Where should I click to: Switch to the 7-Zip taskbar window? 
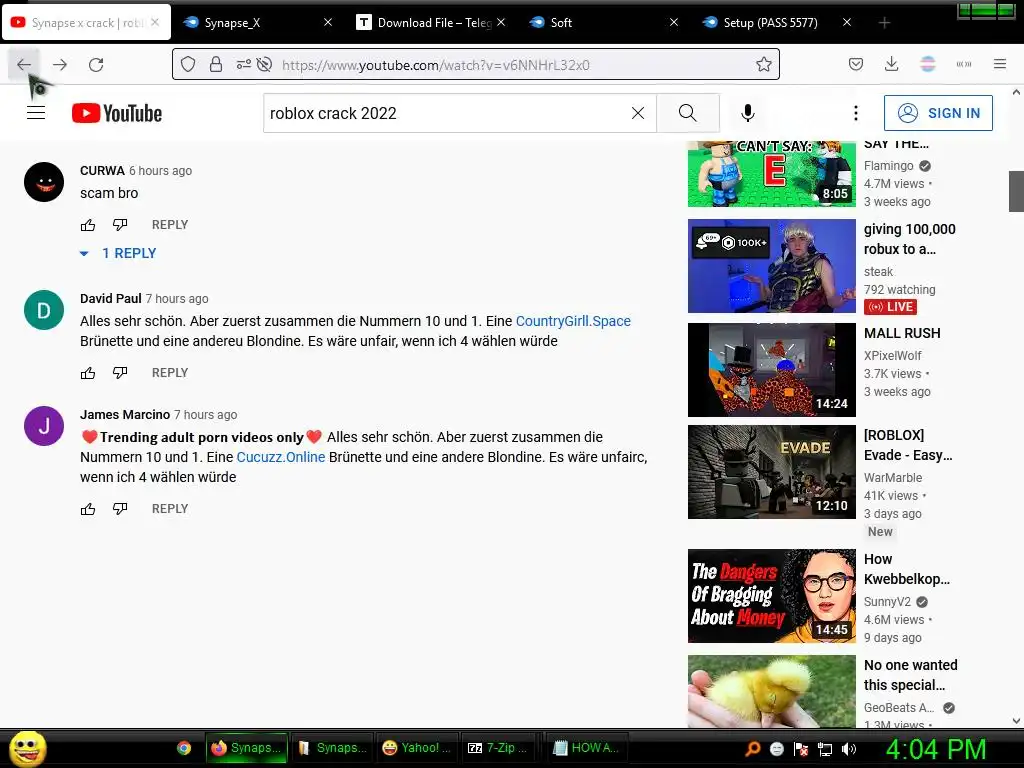pyautogui.click(x=498, y=748)
